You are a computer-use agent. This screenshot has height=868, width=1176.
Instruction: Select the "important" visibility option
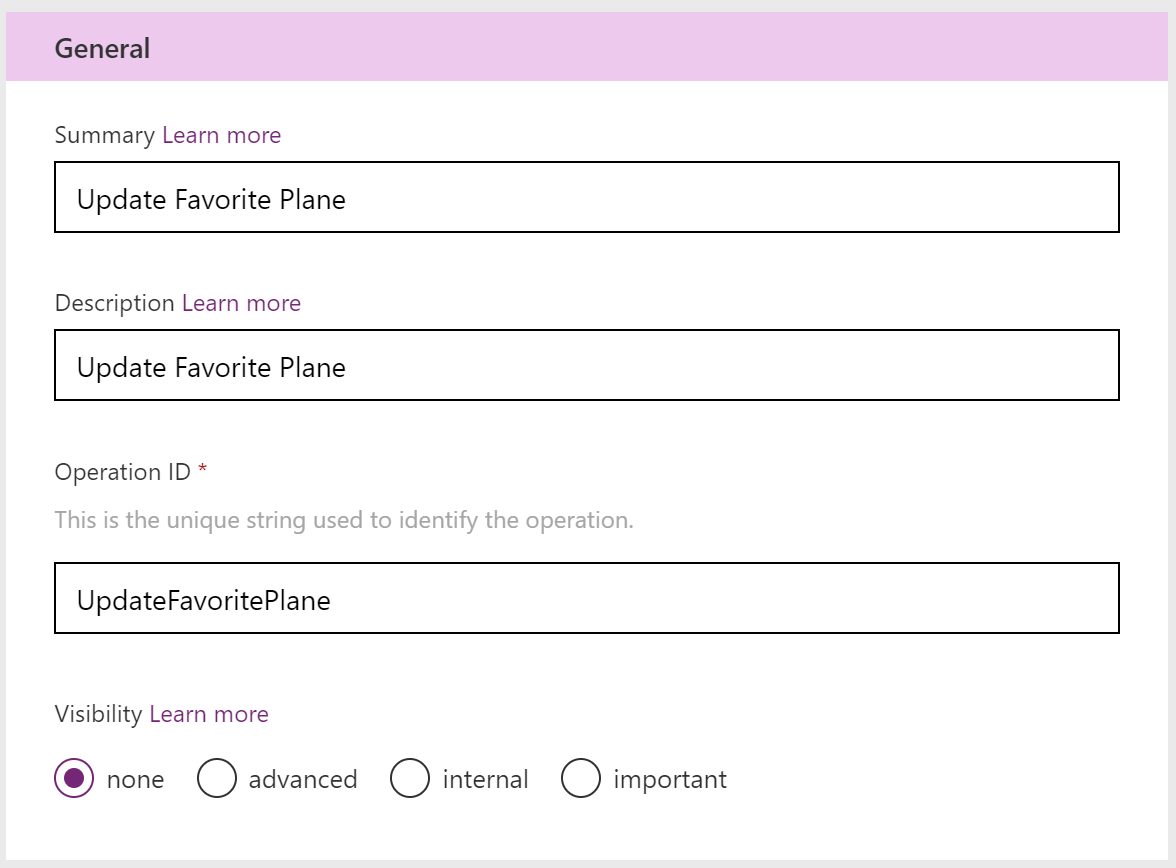pyautogui.click(x=581, y=778)
